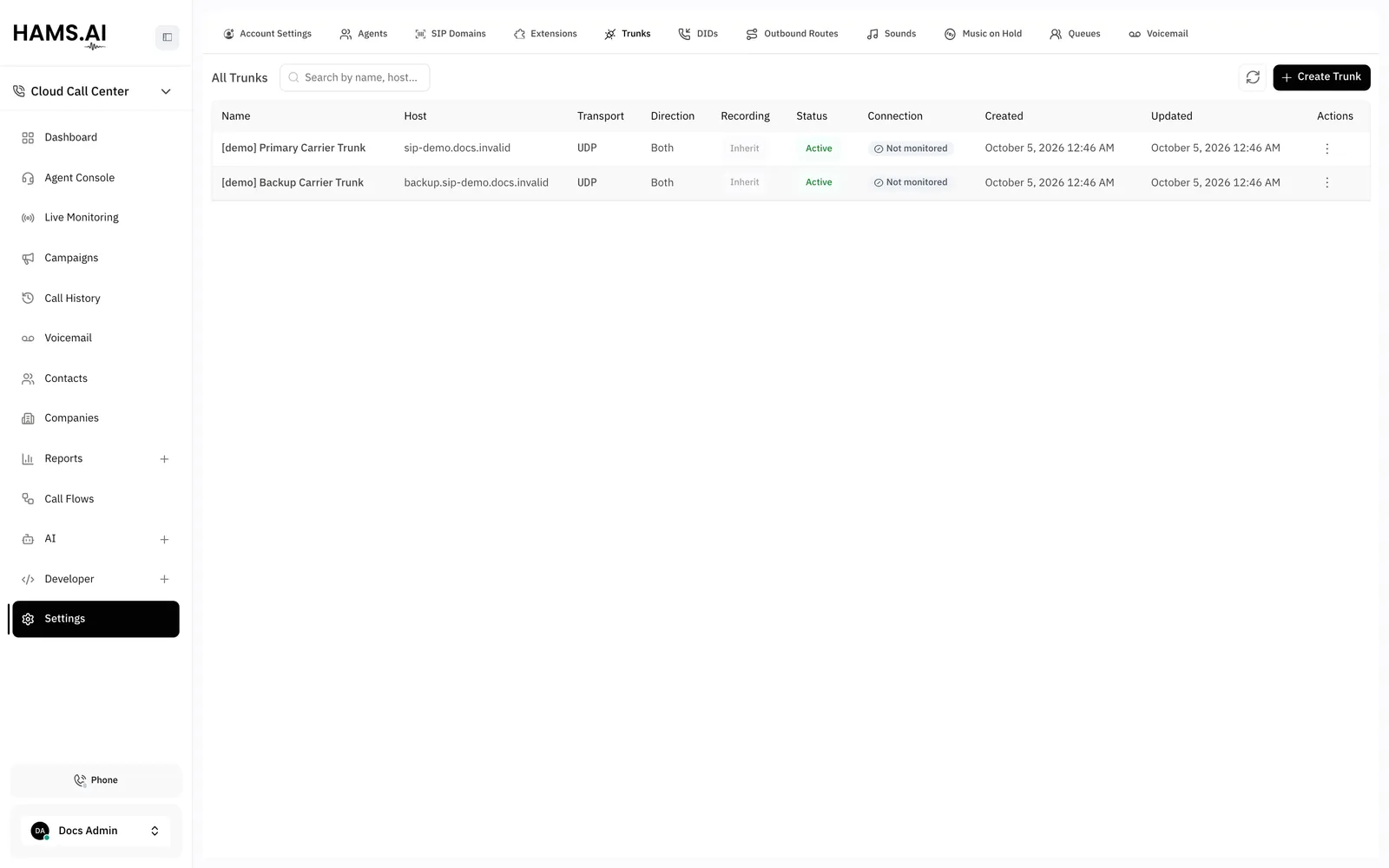Click Not monitored badge for Primary trunk
Image resolution: width=1389 pixels, height=868 pixels.
(911, 148)
